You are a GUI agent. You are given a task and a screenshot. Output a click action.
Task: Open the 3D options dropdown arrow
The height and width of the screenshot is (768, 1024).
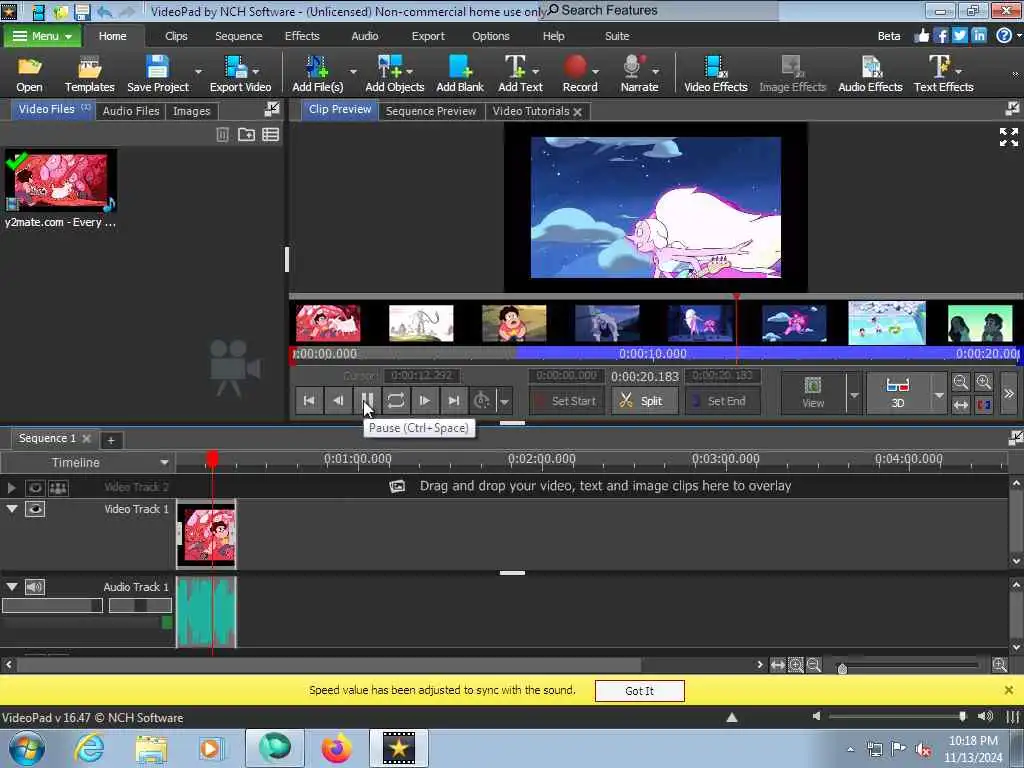[x=939, y=394]
